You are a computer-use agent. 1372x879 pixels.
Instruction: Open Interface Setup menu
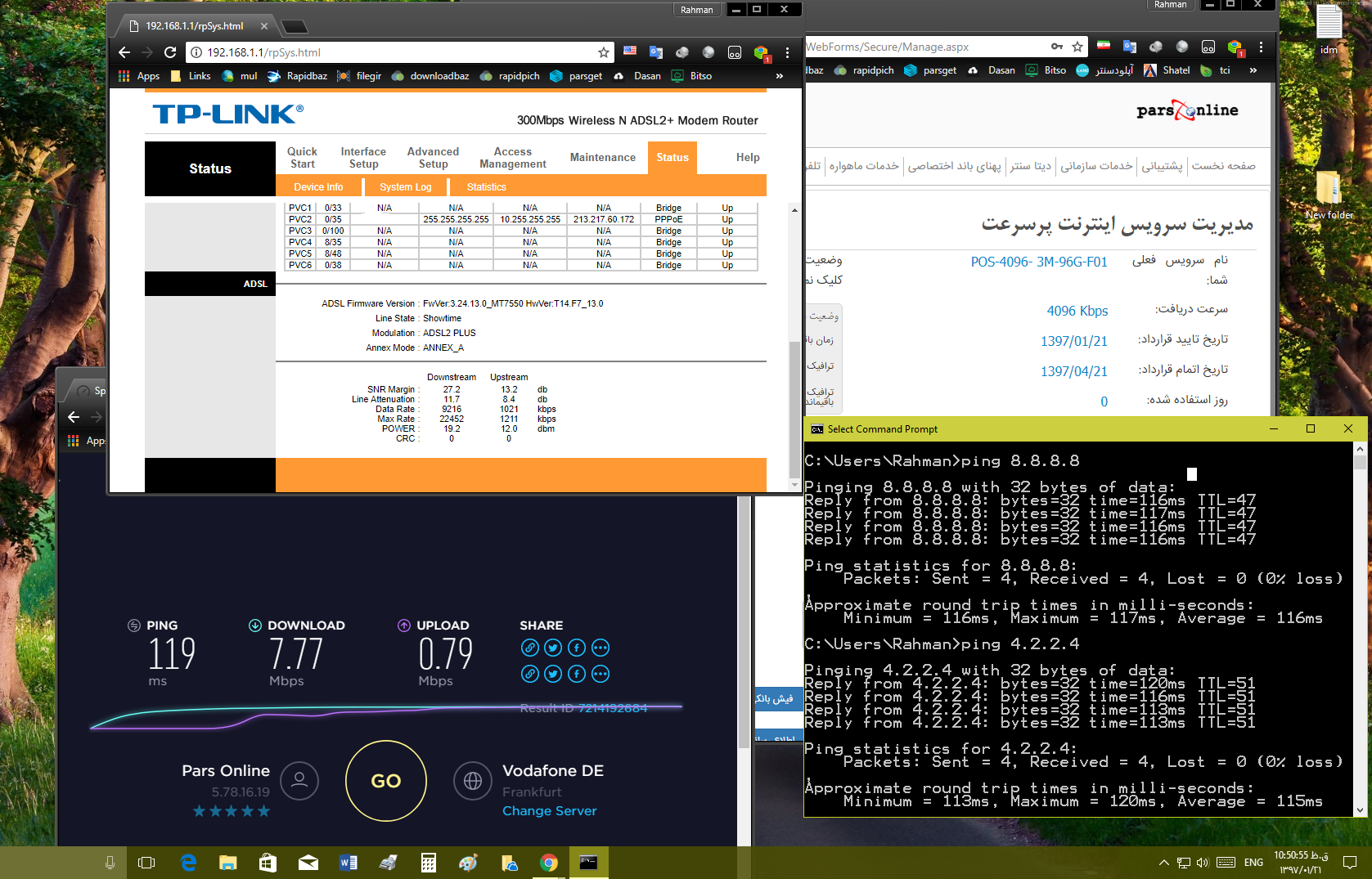point(363,158)
